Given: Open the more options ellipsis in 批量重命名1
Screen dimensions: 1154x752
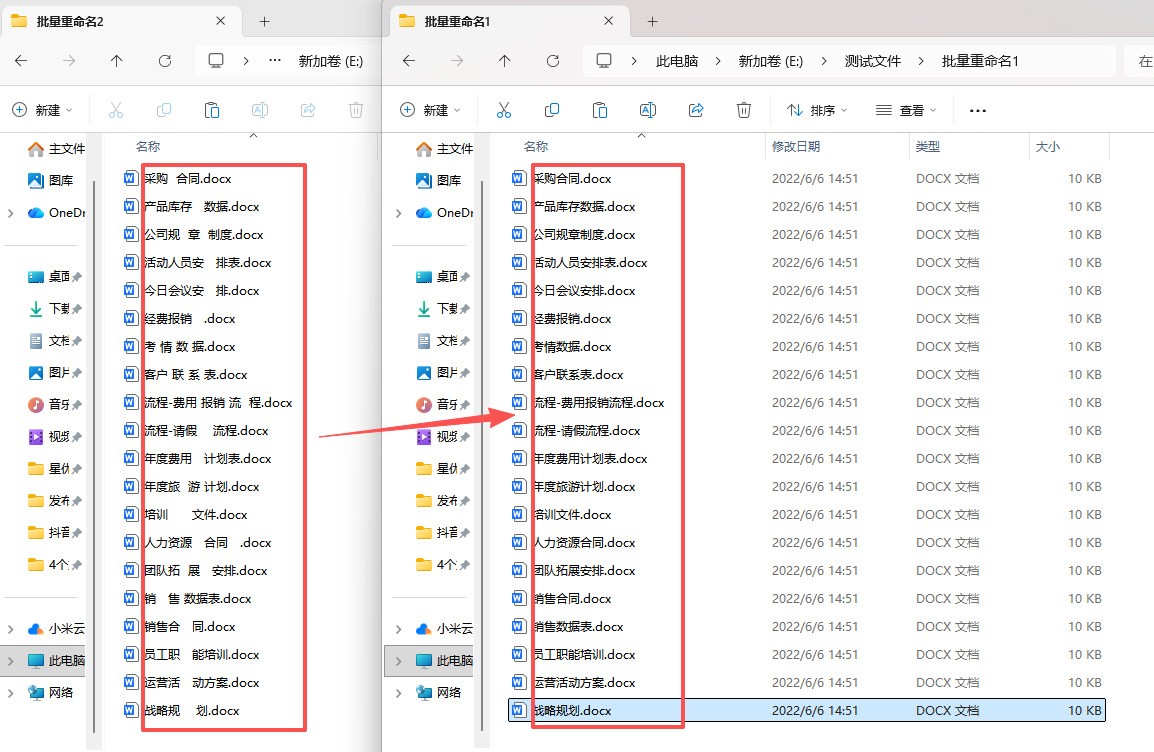Looking at the screenshot, I should coord(977,110).
